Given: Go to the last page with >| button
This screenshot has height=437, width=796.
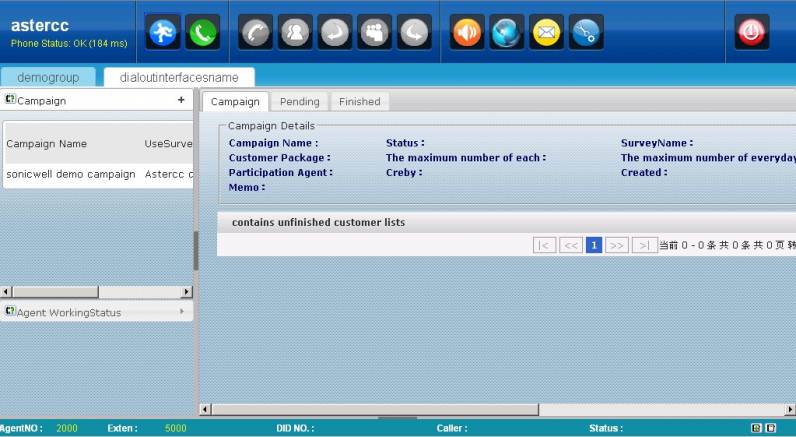Looking at the screenshot, I should 645,245.
